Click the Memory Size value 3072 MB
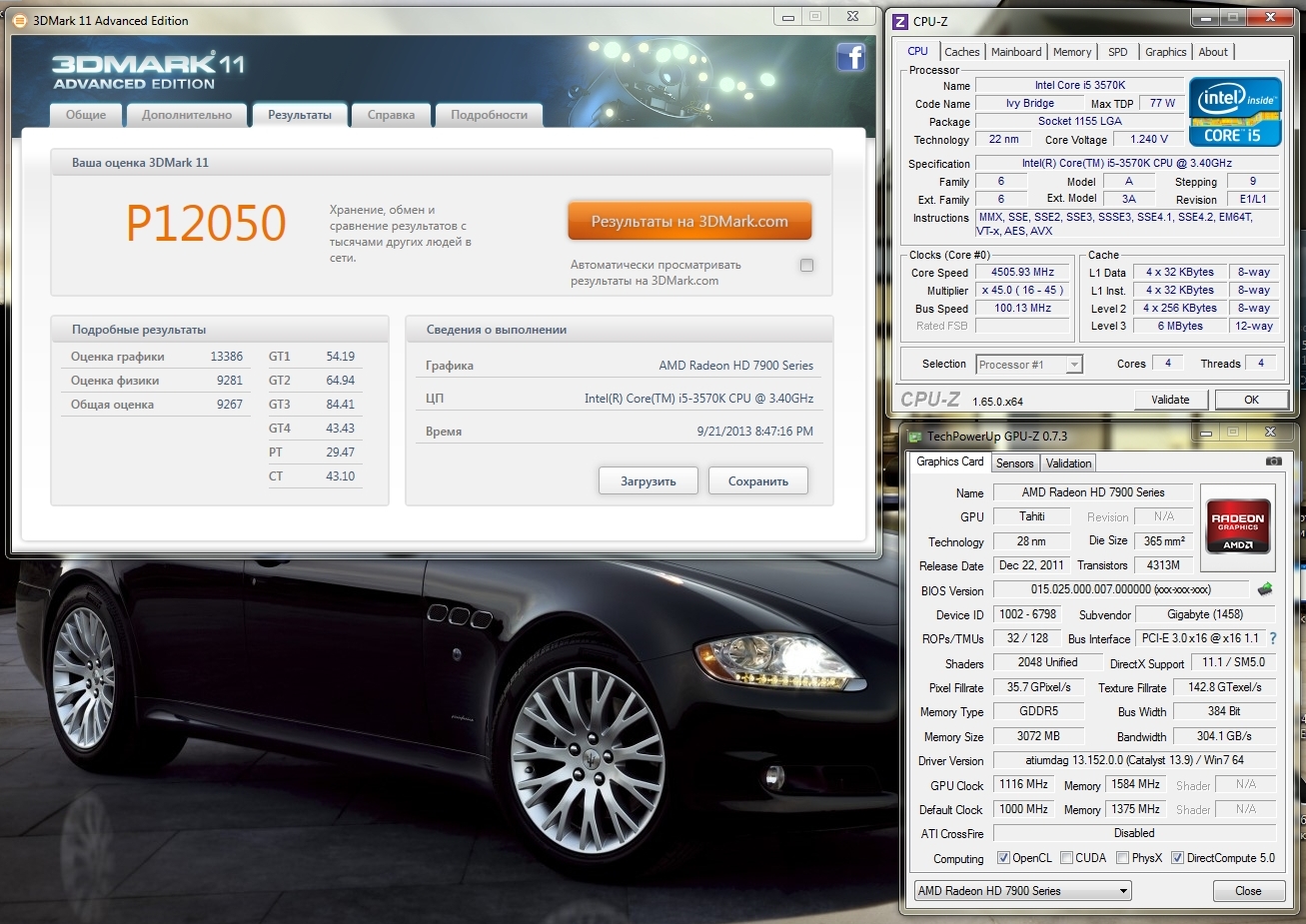 pyautogui.click(x=1038, y=735)
